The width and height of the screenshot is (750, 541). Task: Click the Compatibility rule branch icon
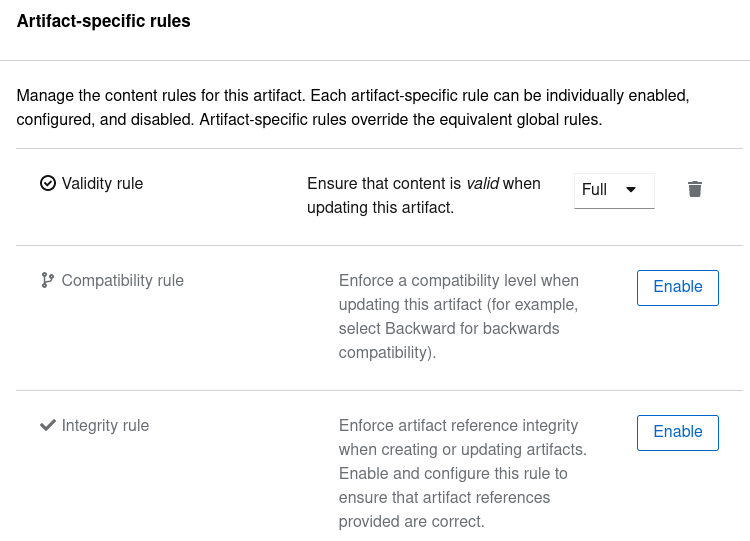click(47, 280)
